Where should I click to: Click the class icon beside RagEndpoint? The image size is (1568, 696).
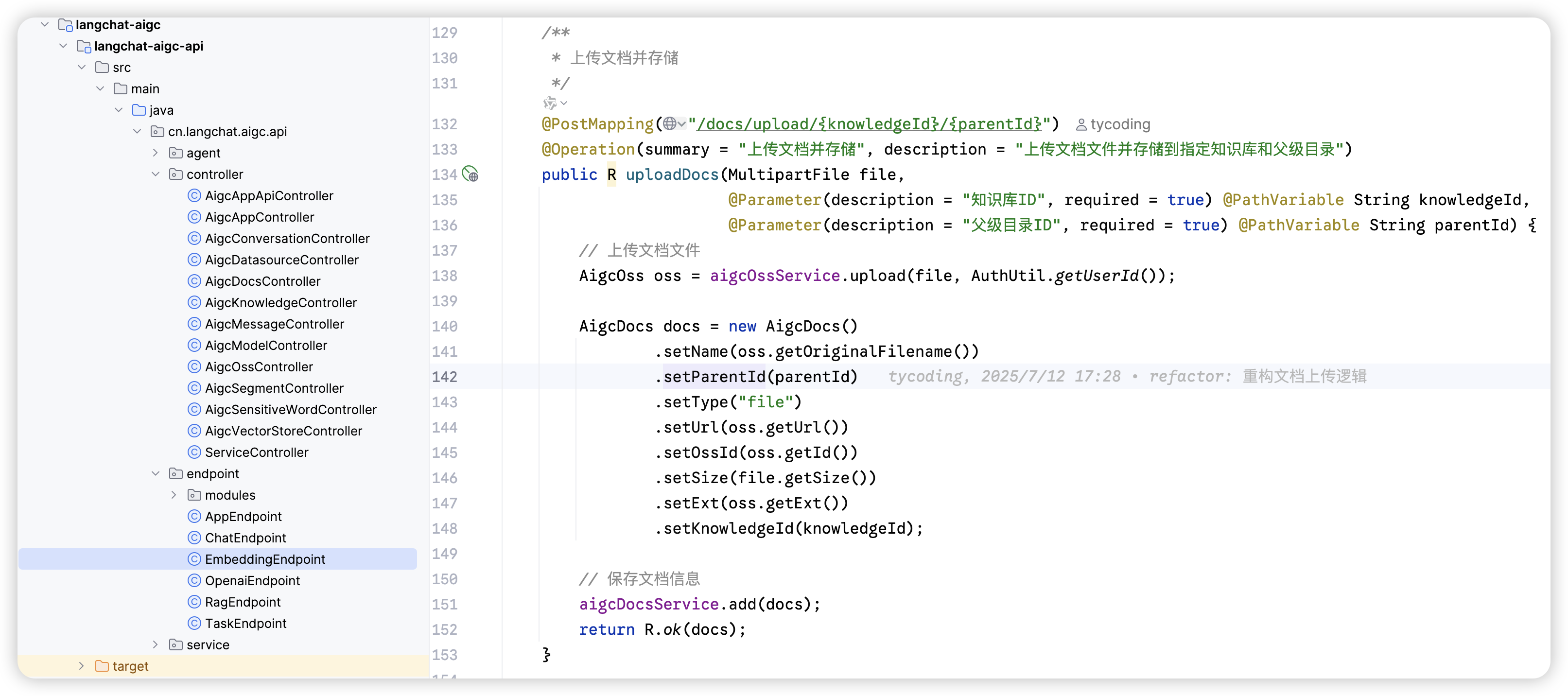click(x=194, y=602)
